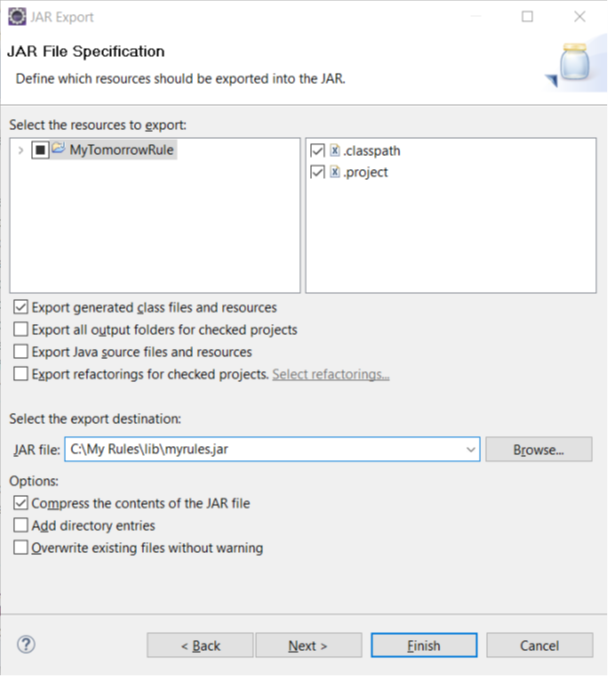Enable Overwrite existing files without warning
608x676 pixels.
(21, 548)
